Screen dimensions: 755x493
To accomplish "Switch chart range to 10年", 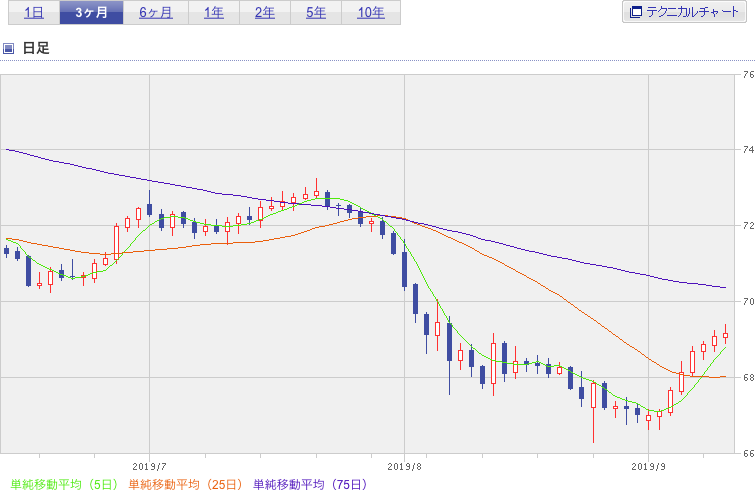I will coord(371,13).
